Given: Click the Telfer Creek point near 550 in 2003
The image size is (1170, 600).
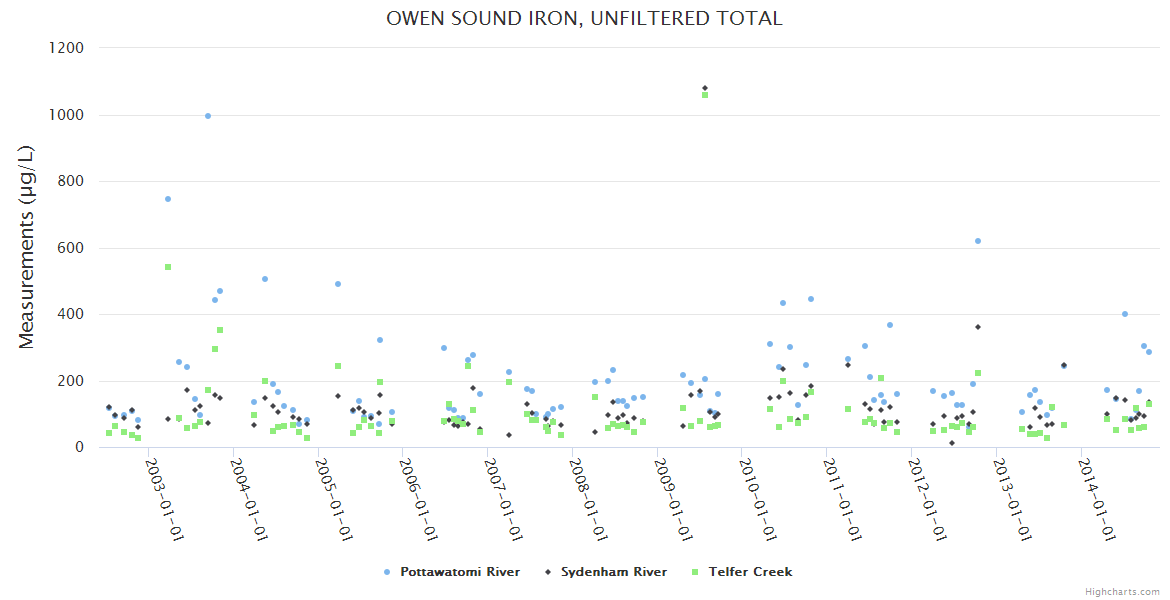Looking at the screenshot, I should tap(168, 267).
